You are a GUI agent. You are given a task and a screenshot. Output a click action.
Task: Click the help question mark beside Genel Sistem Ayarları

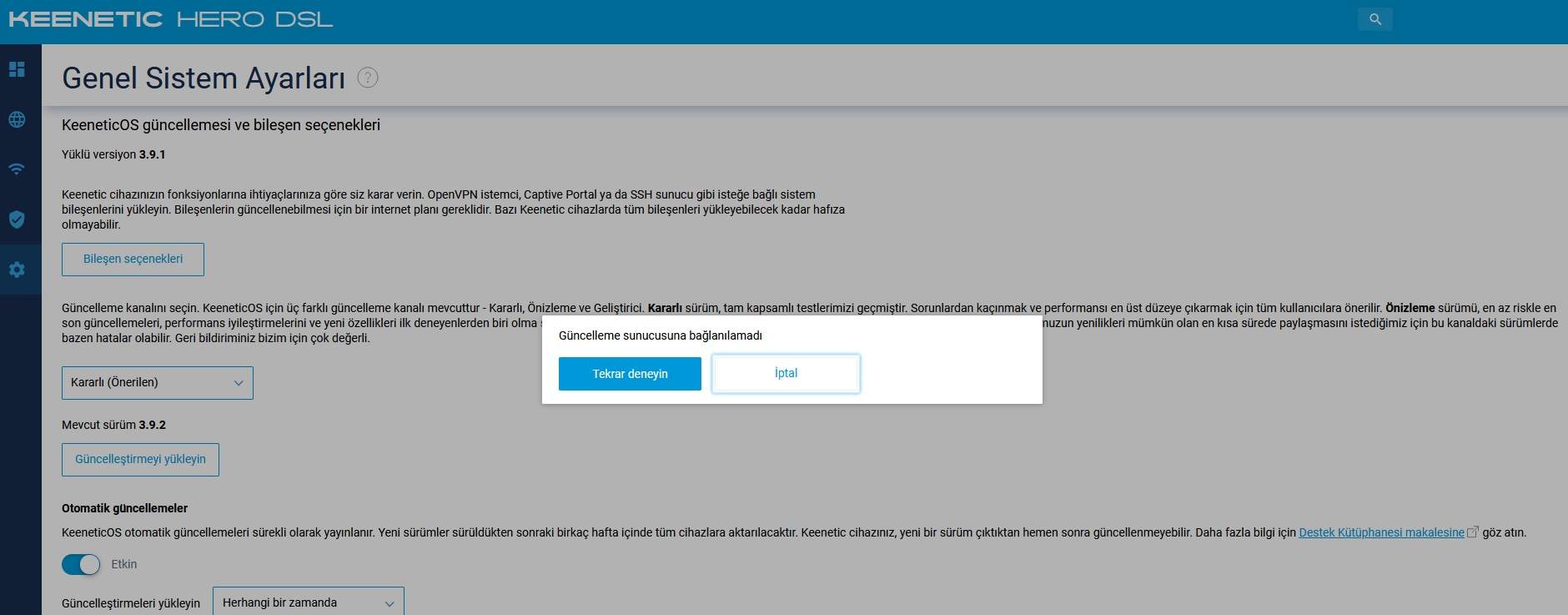[368, 78]
